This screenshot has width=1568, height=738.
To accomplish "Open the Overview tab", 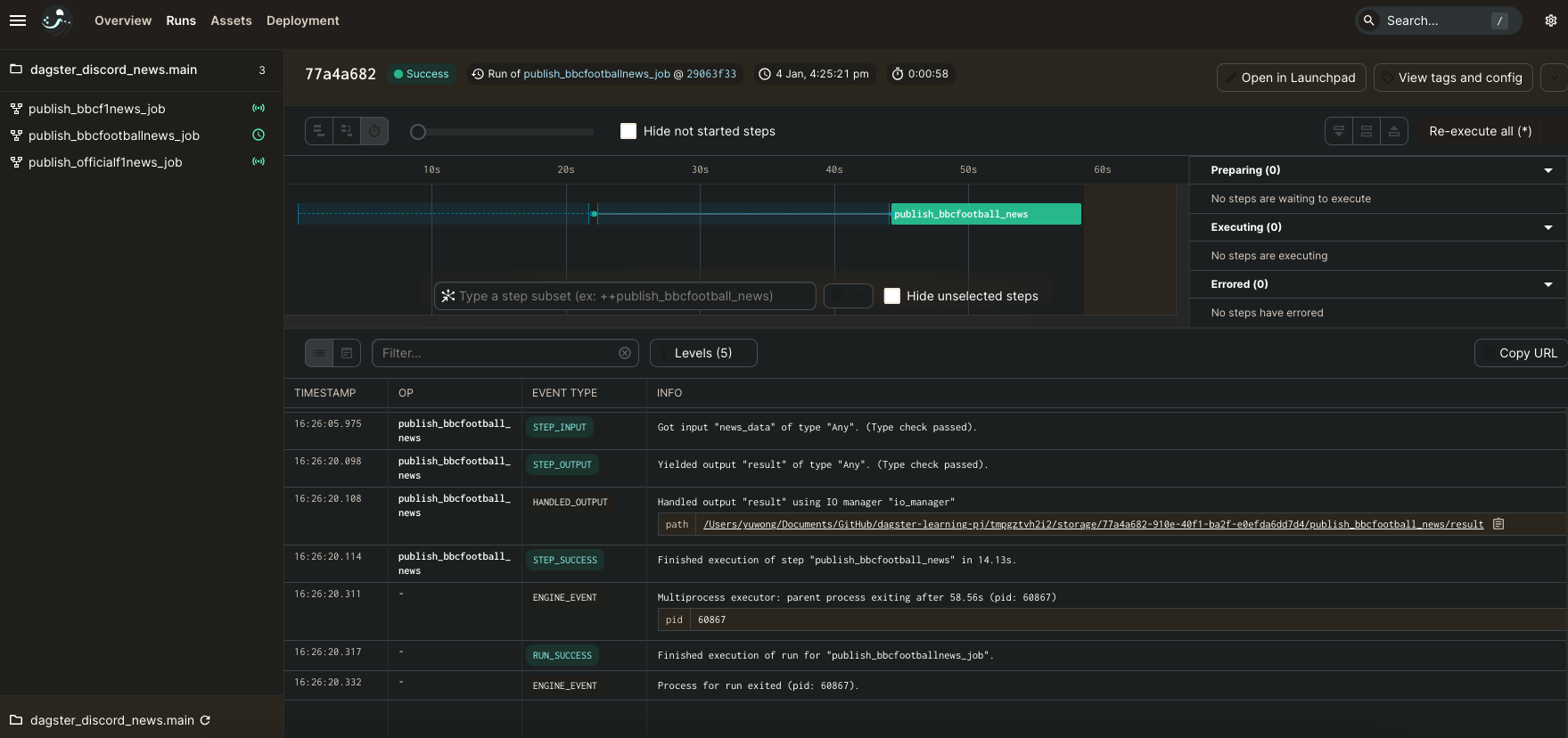I will (123, 20).
